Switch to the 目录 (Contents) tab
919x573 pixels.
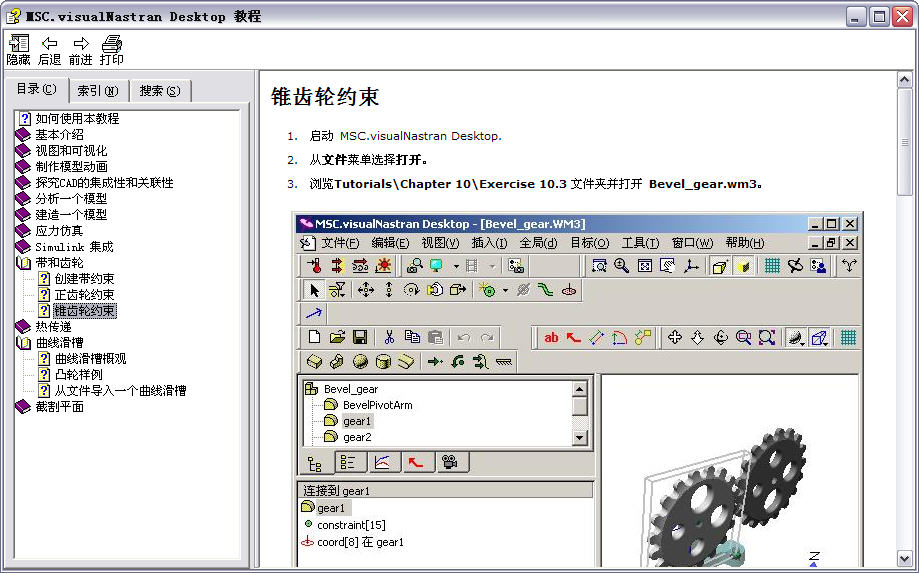[x=36, y=89]
